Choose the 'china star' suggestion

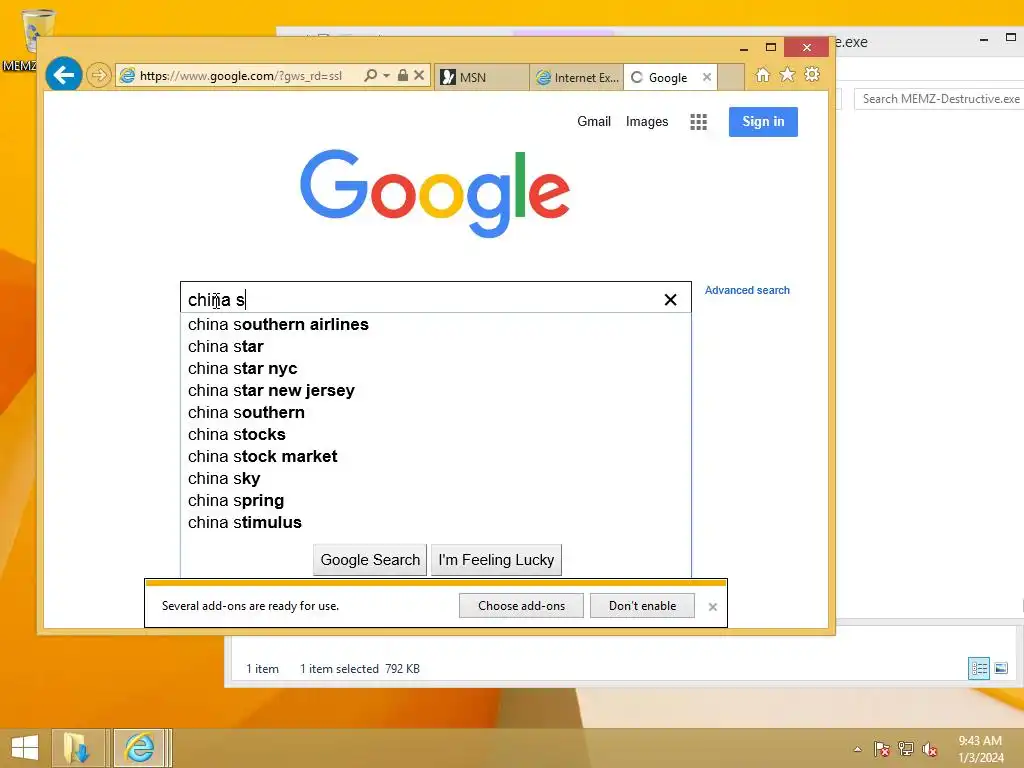pos(436,346)
